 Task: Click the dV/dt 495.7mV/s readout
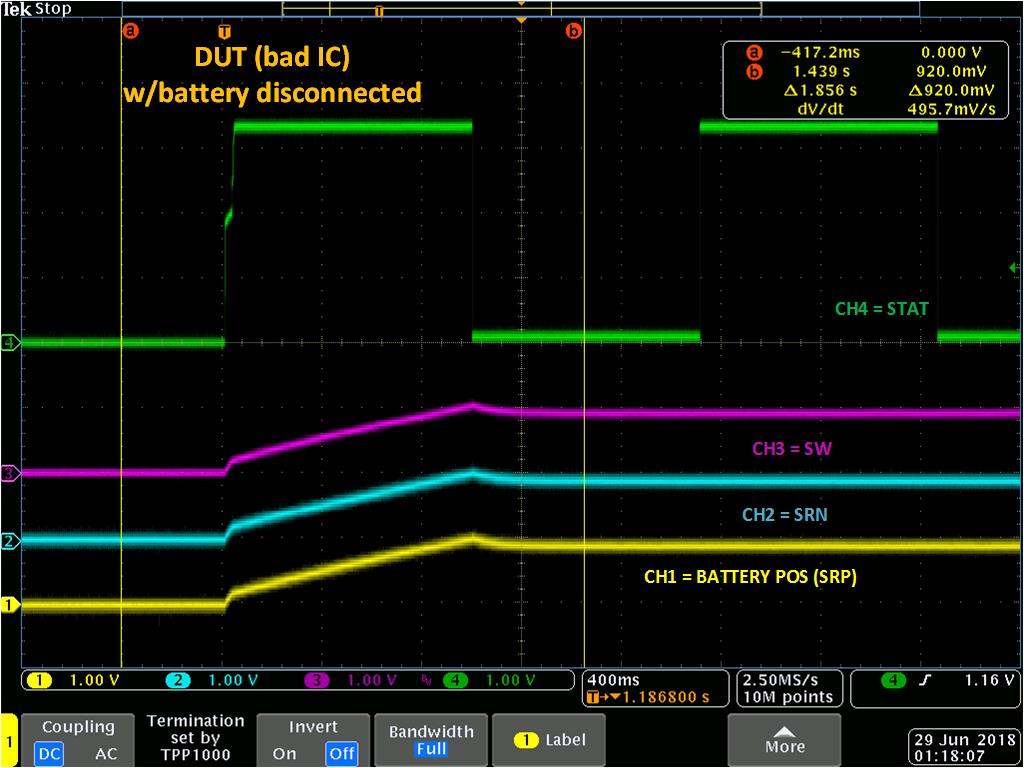[x=952, y=109]
